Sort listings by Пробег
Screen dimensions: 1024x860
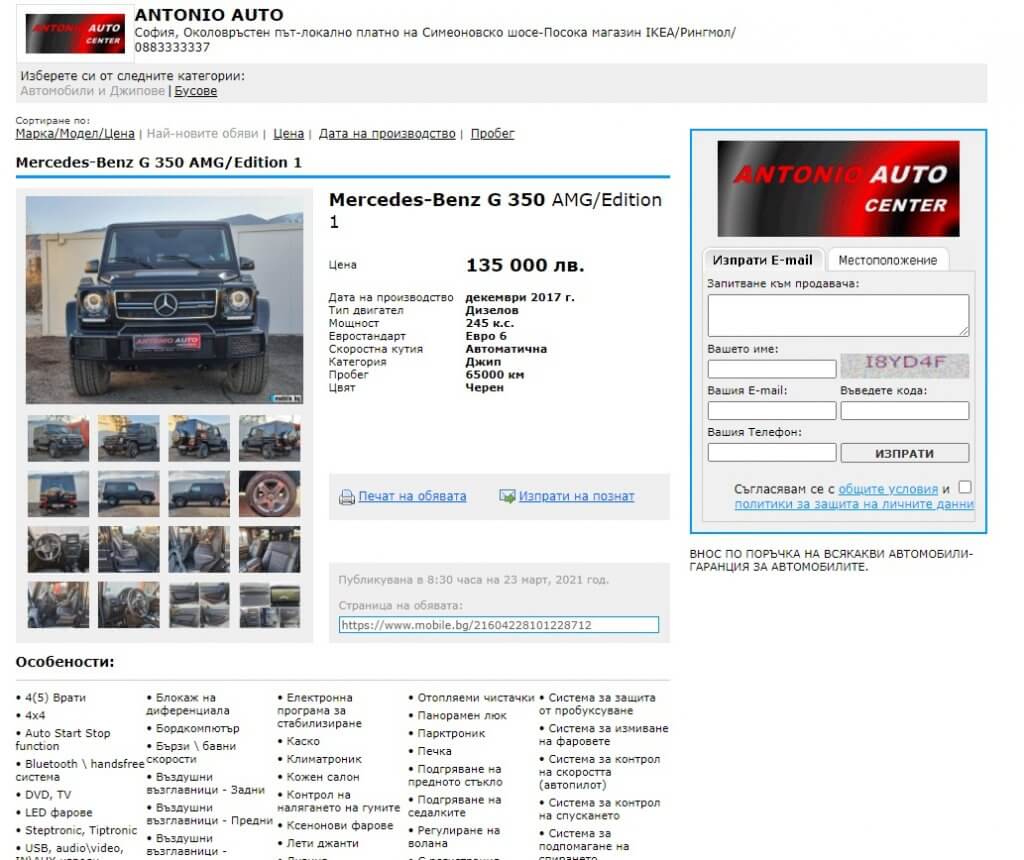(x=492, y=133)
